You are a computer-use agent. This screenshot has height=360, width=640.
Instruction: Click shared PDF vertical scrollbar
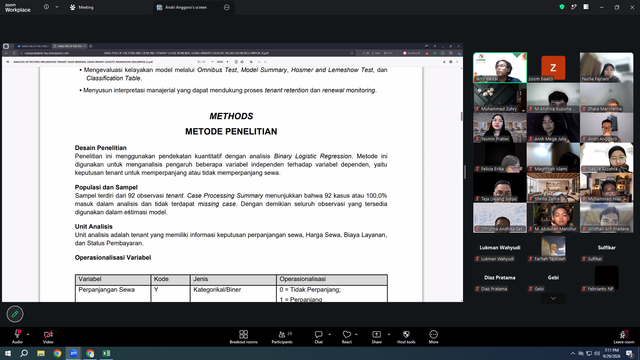pos(462,116)
